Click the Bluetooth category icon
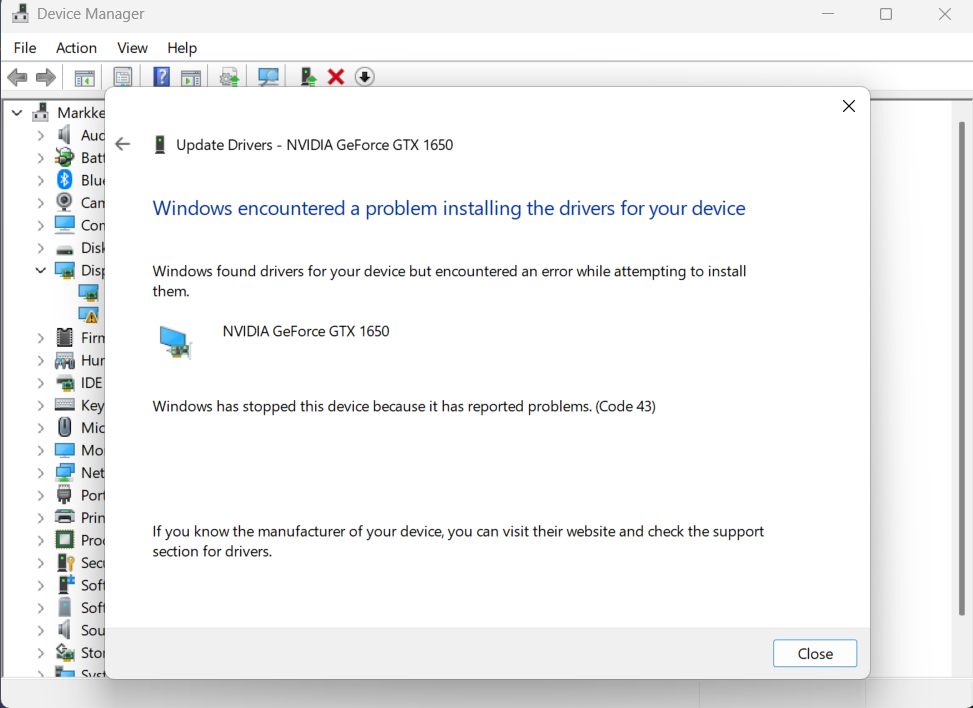This screenshot has width=973, height=708. click(x=65, y=180)
